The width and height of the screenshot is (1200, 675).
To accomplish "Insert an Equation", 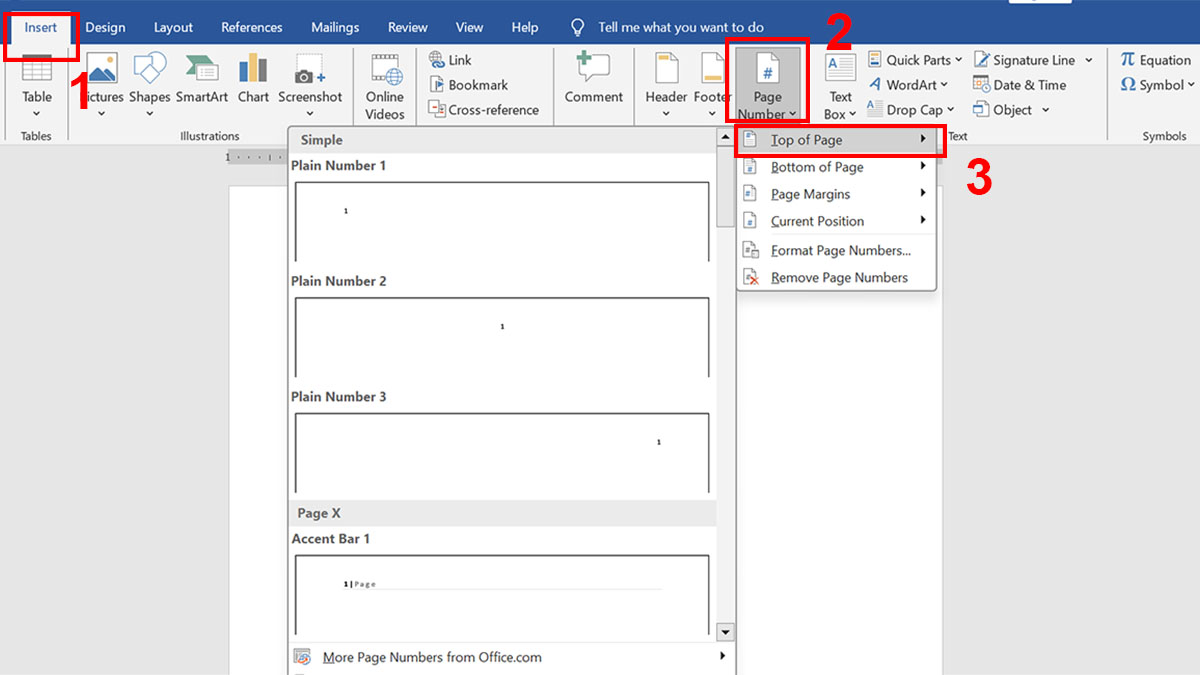I will [x=1155, y=59].
